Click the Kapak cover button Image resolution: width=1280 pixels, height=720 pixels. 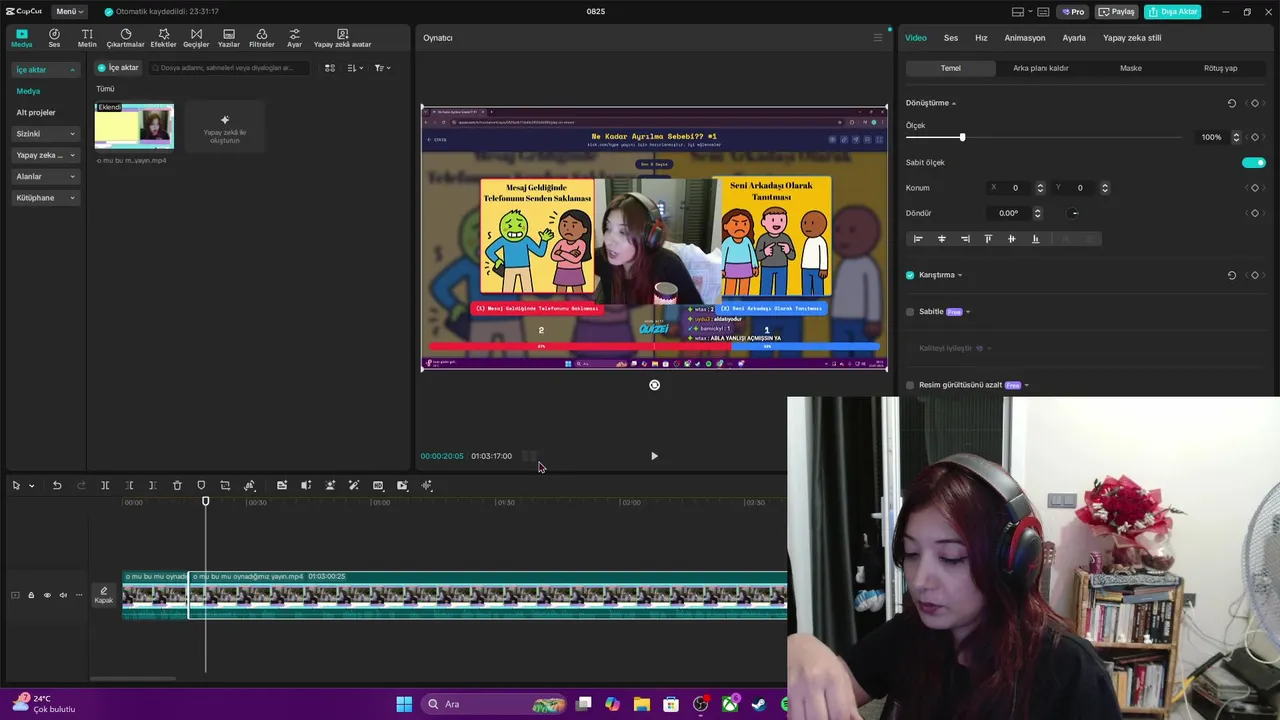pos(103,595)
